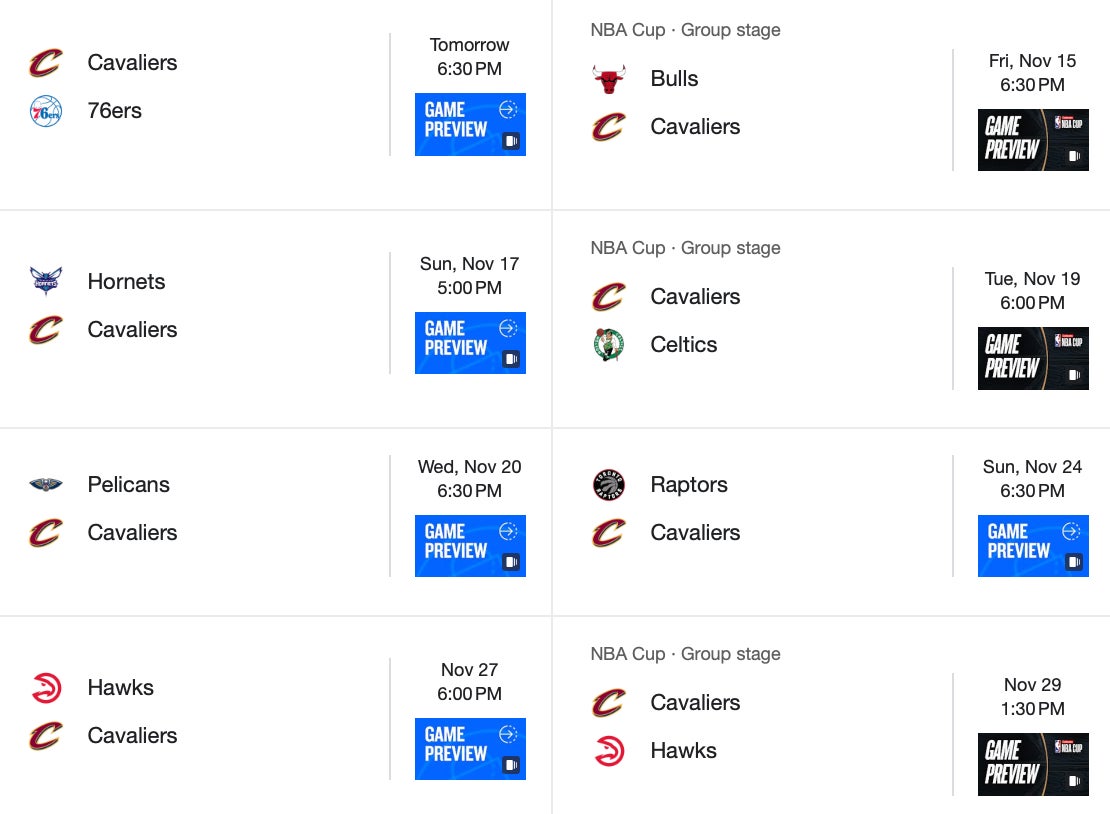The height and width of the screenshot is (814, 1110).
Task: Open NBA Cup preview for Nov 29 game
Action: [x=1033, y=764]
